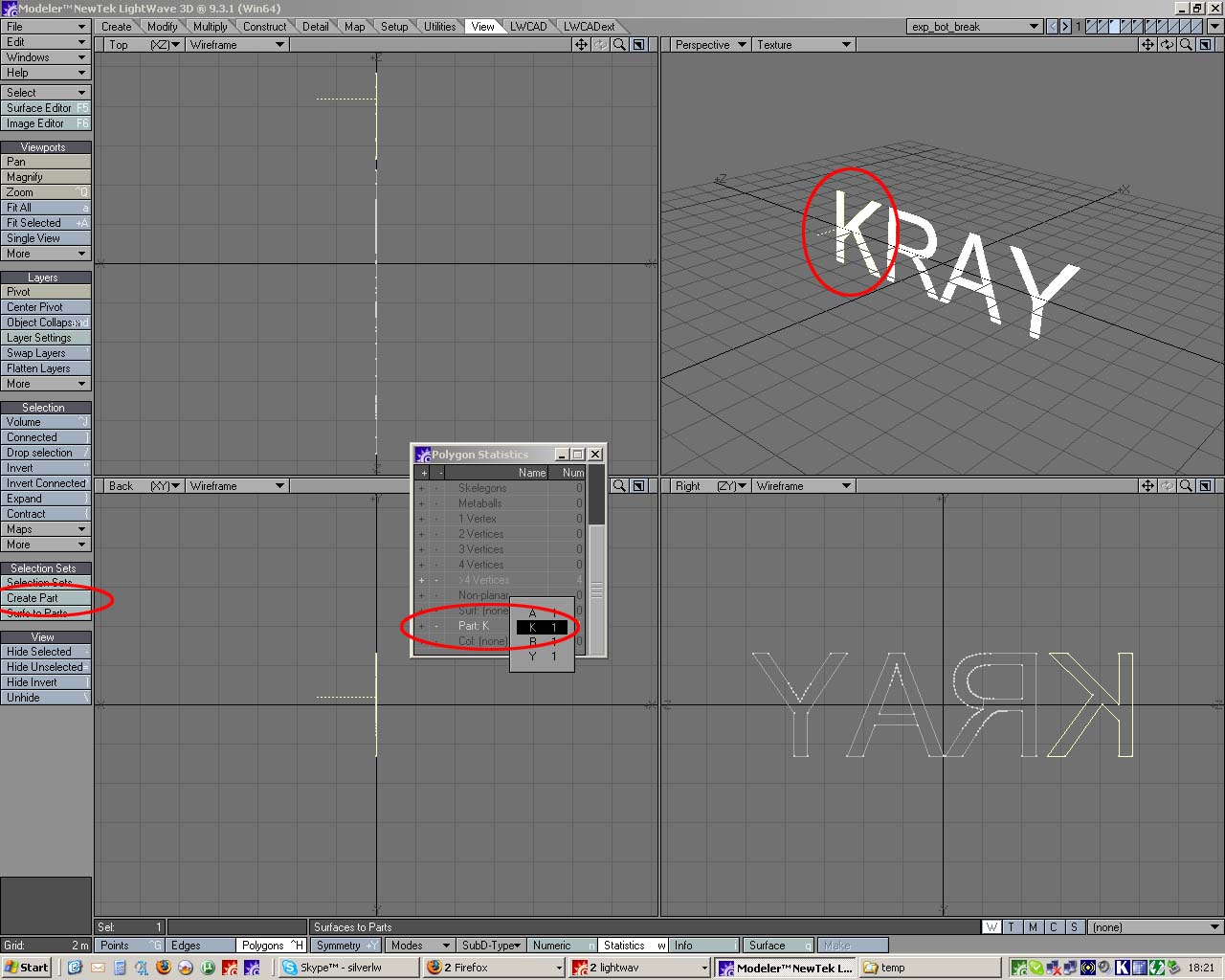Click the Firefox icon in the quick launch bar

[x=164, y=968]
